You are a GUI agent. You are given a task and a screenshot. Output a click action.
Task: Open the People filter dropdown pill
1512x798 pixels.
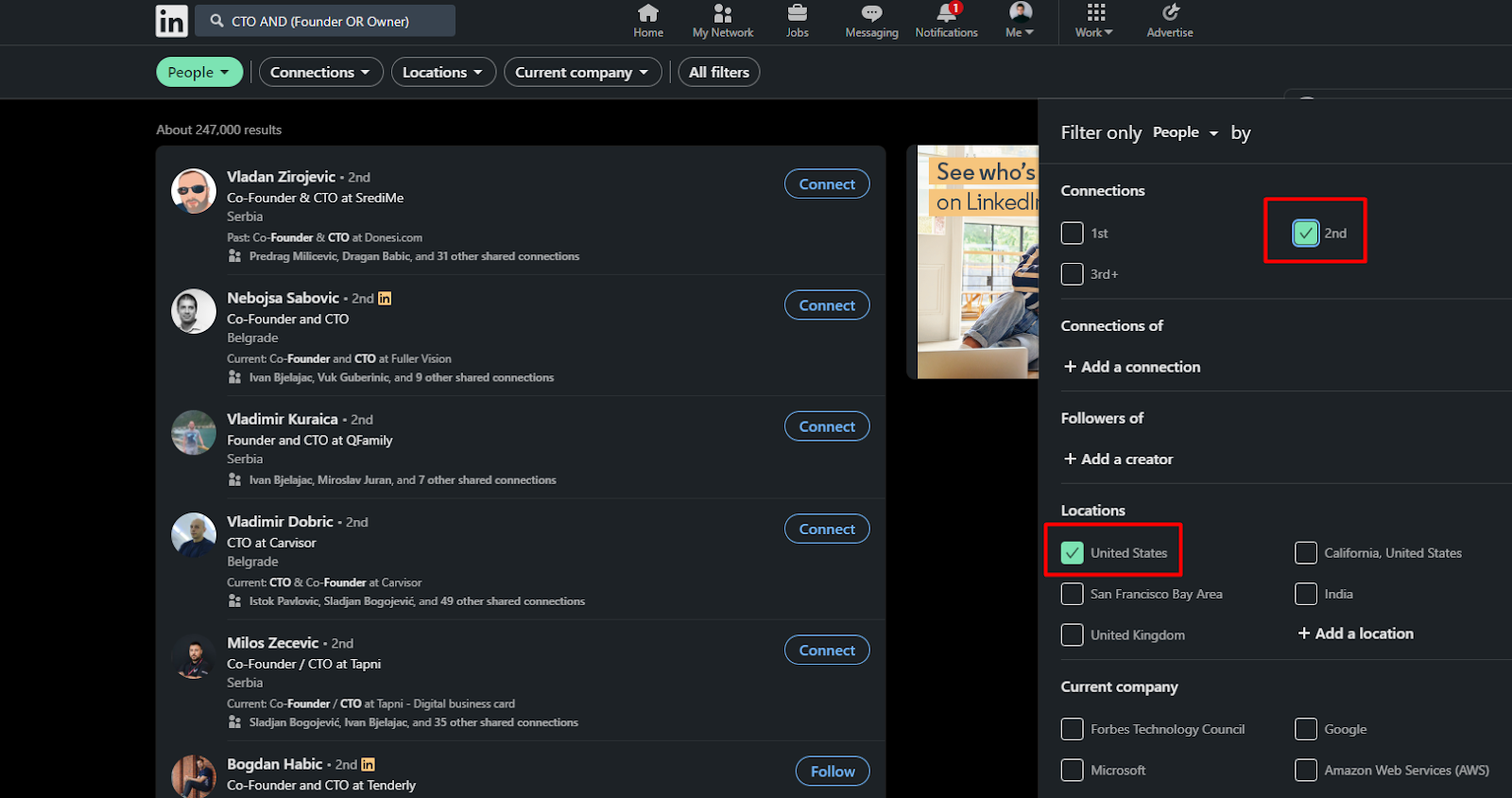point(199,72)
